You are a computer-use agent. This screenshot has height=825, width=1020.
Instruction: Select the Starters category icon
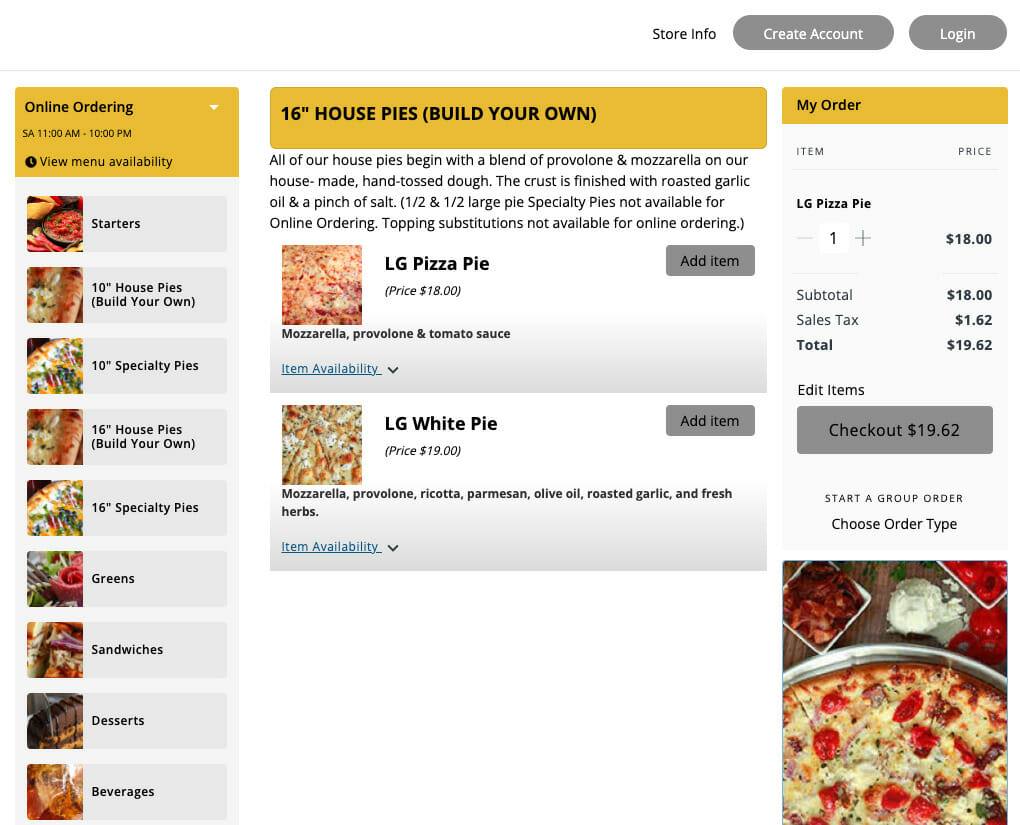[54, 223]
